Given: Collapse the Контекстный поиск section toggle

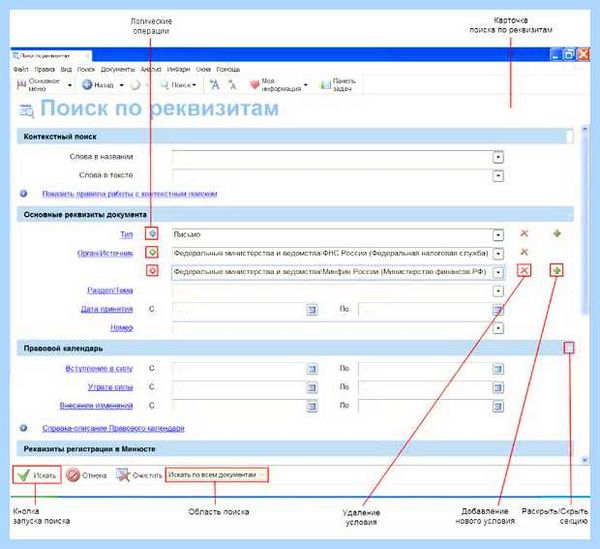Looking at the screenshot, I should tap(569, 136).
